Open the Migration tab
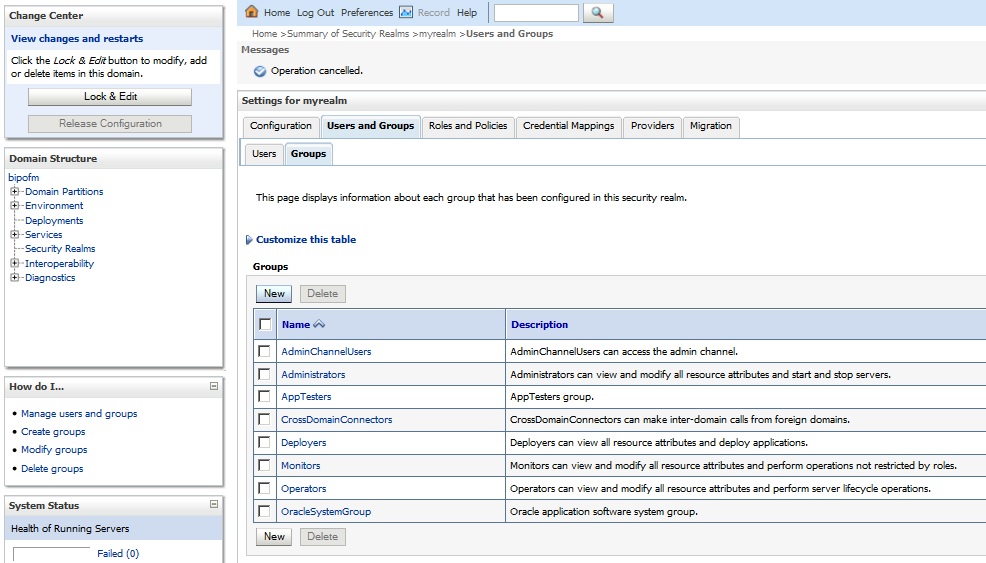 (711, 126)
